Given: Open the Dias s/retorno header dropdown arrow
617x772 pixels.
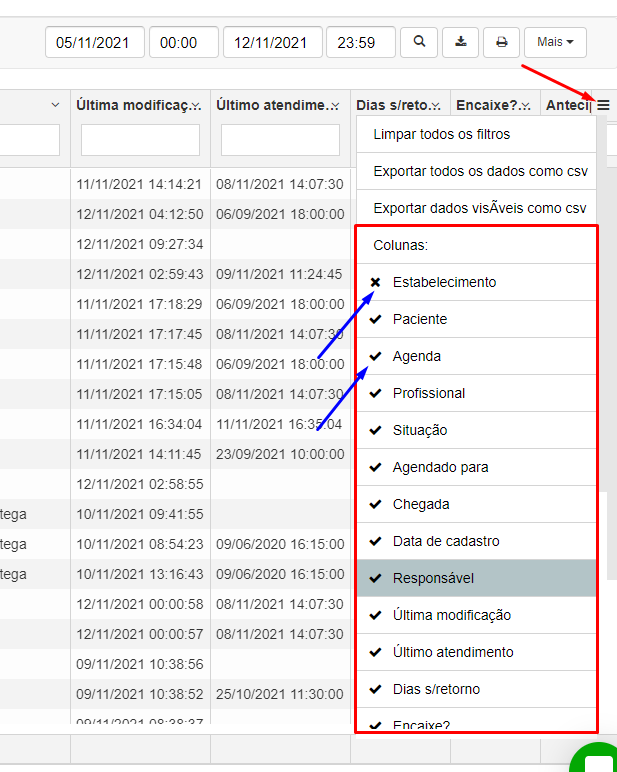Looking at the screenshot, I should pyautogui.click(x=435, y=105).
